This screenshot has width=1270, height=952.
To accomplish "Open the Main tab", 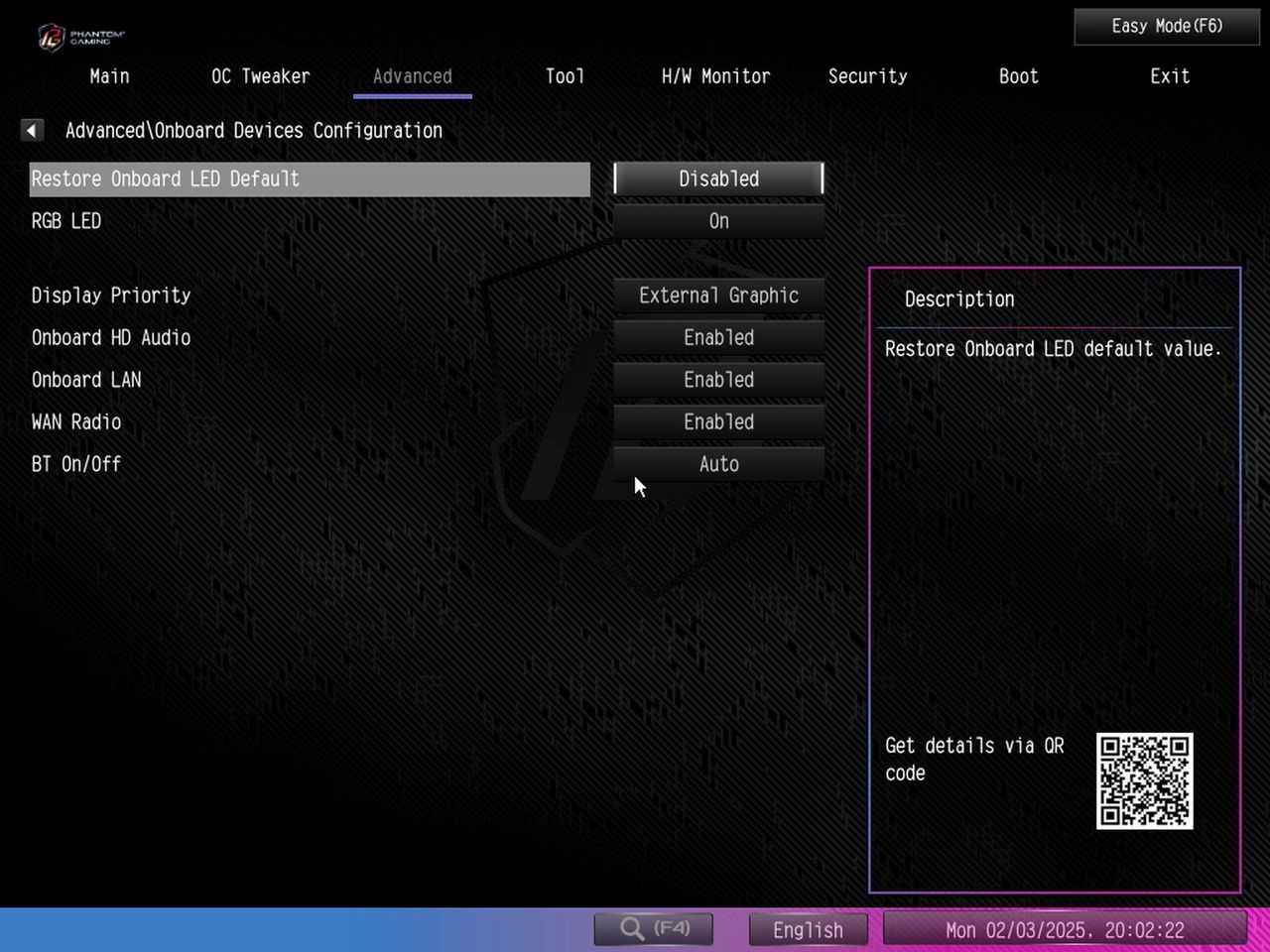I will pos(109,76).
